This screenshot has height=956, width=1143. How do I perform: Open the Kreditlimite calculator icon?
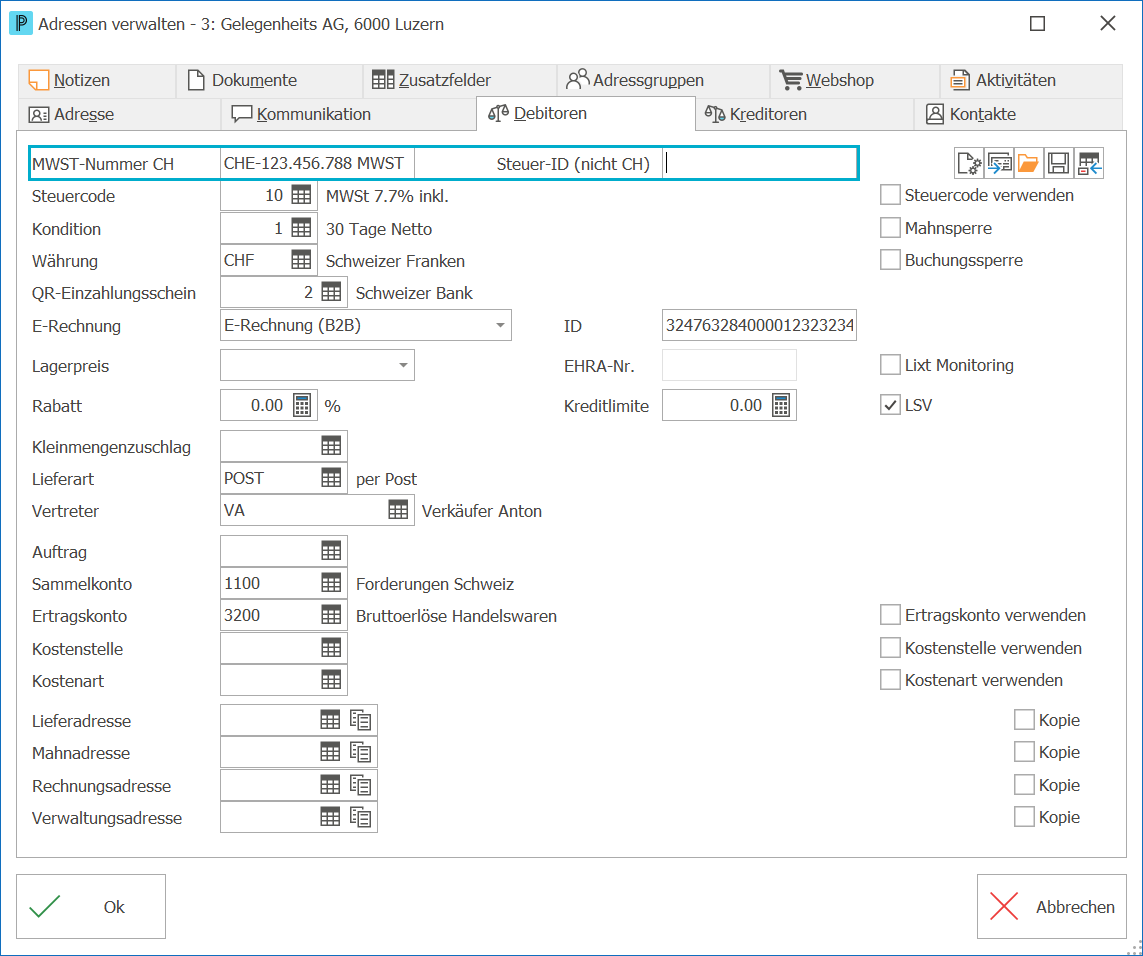coord(781,405)
